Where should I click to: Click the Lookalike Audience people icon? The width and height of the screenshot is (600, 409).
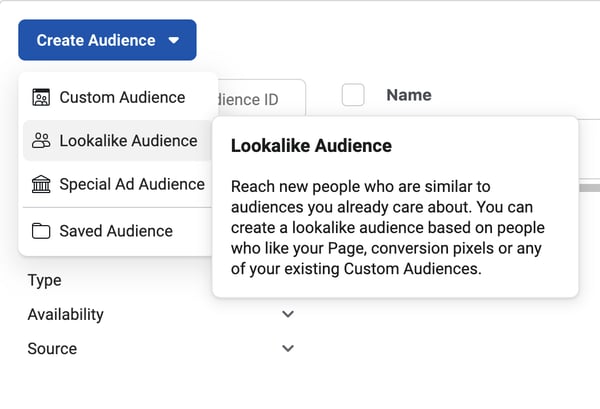pos(41,141)
